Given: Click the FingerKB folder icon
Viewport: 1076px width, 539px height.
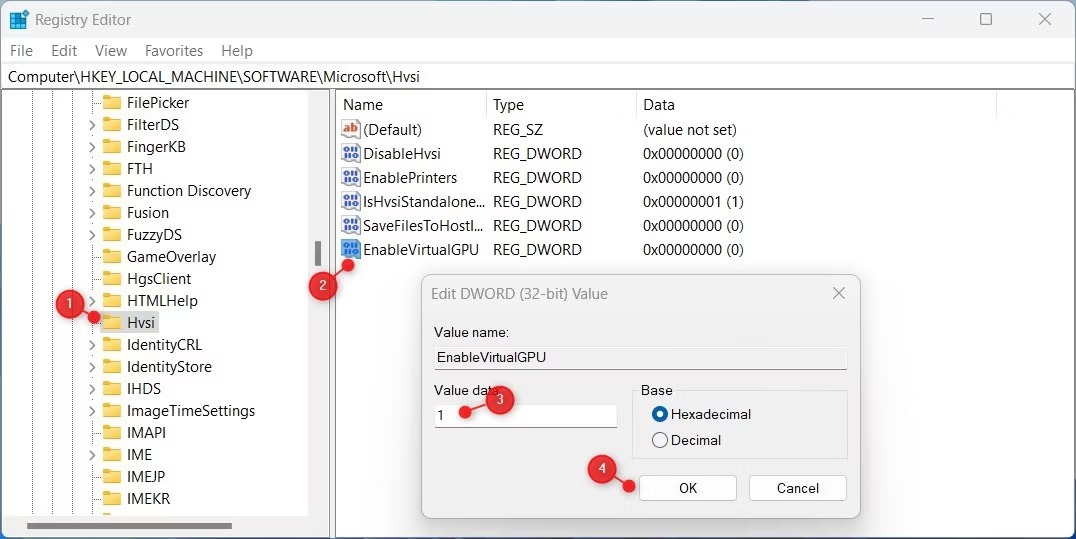Looking at the screenshot, I should pos(112,146).
